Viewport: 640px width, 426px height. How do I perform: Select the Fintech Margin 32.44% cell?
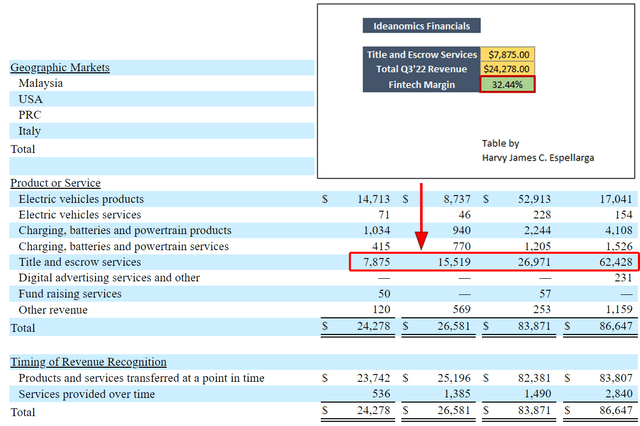(507, 84)
